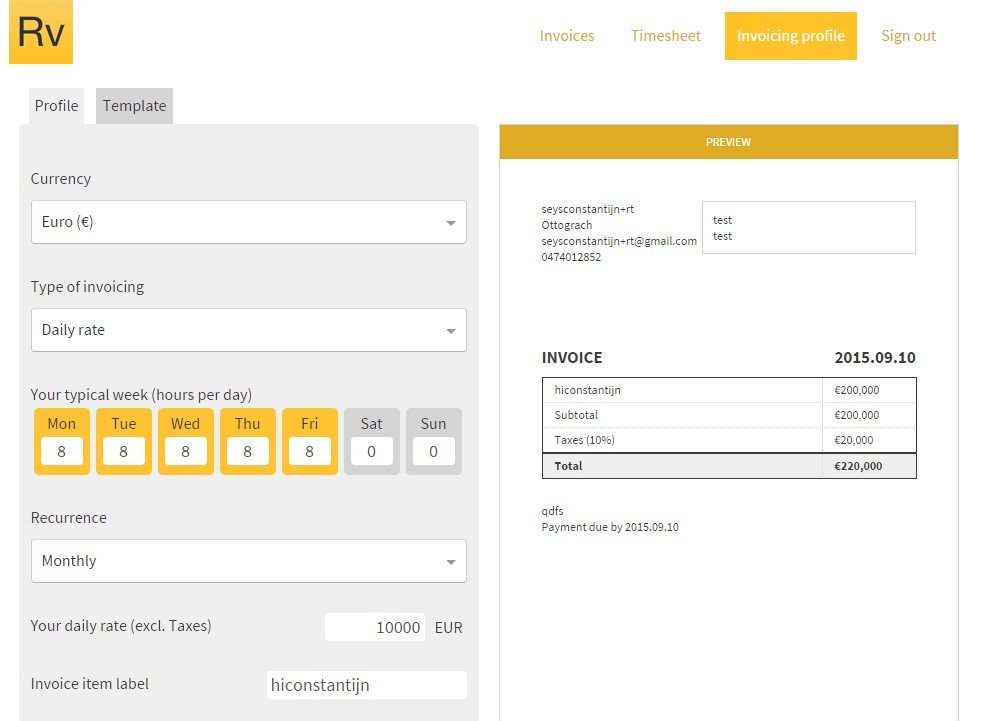Screen dimensions: 983x721
Task: Expand the Type of invoicing dropdown
Action: coord(248,330)
